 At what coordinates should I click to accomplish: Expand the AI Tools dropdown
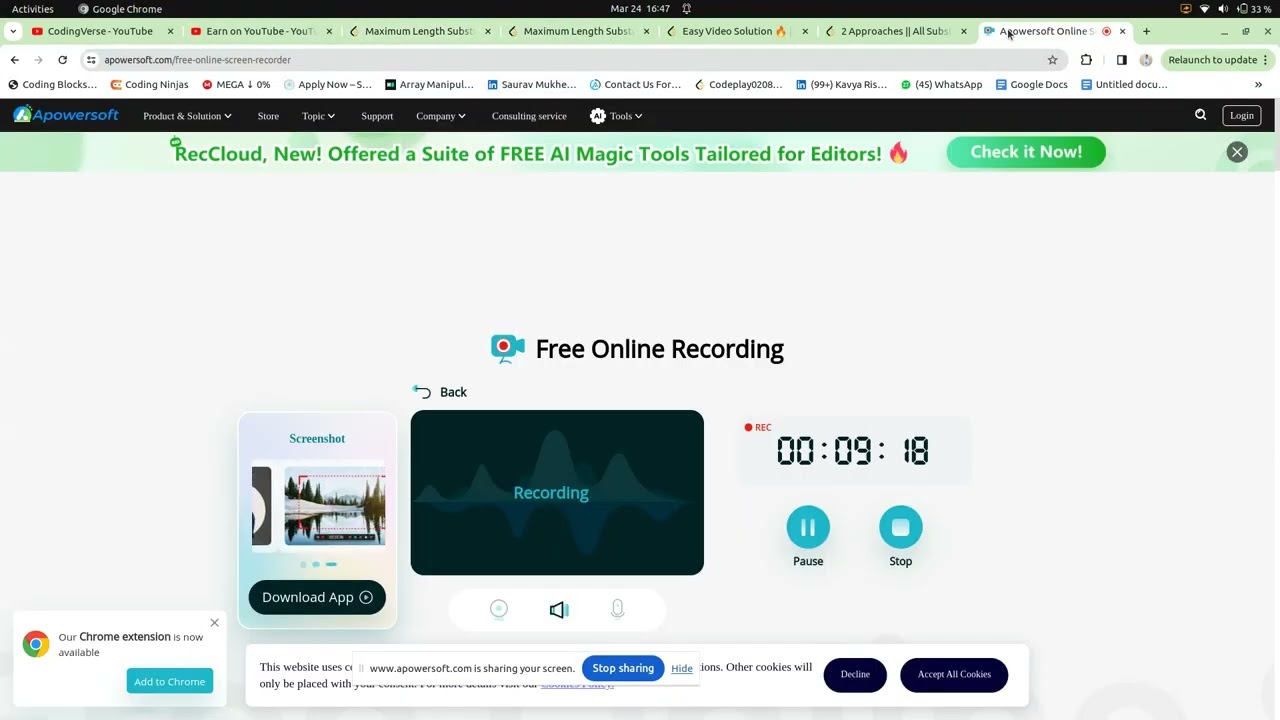tap(616, 116)
